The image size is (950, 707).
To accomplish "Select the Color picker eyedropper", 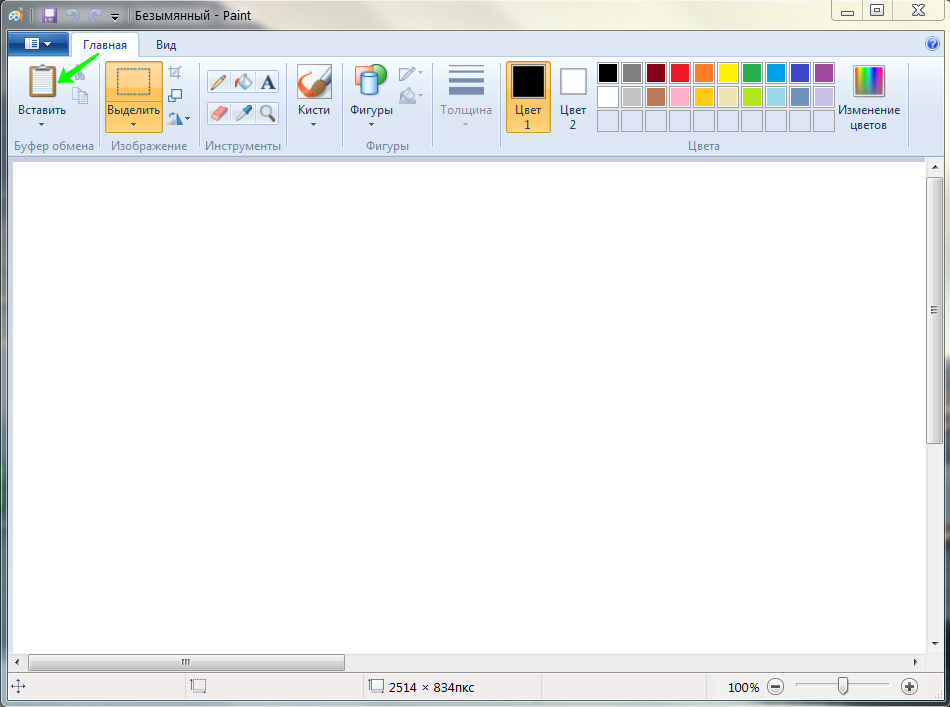I will tap(243, 113).
